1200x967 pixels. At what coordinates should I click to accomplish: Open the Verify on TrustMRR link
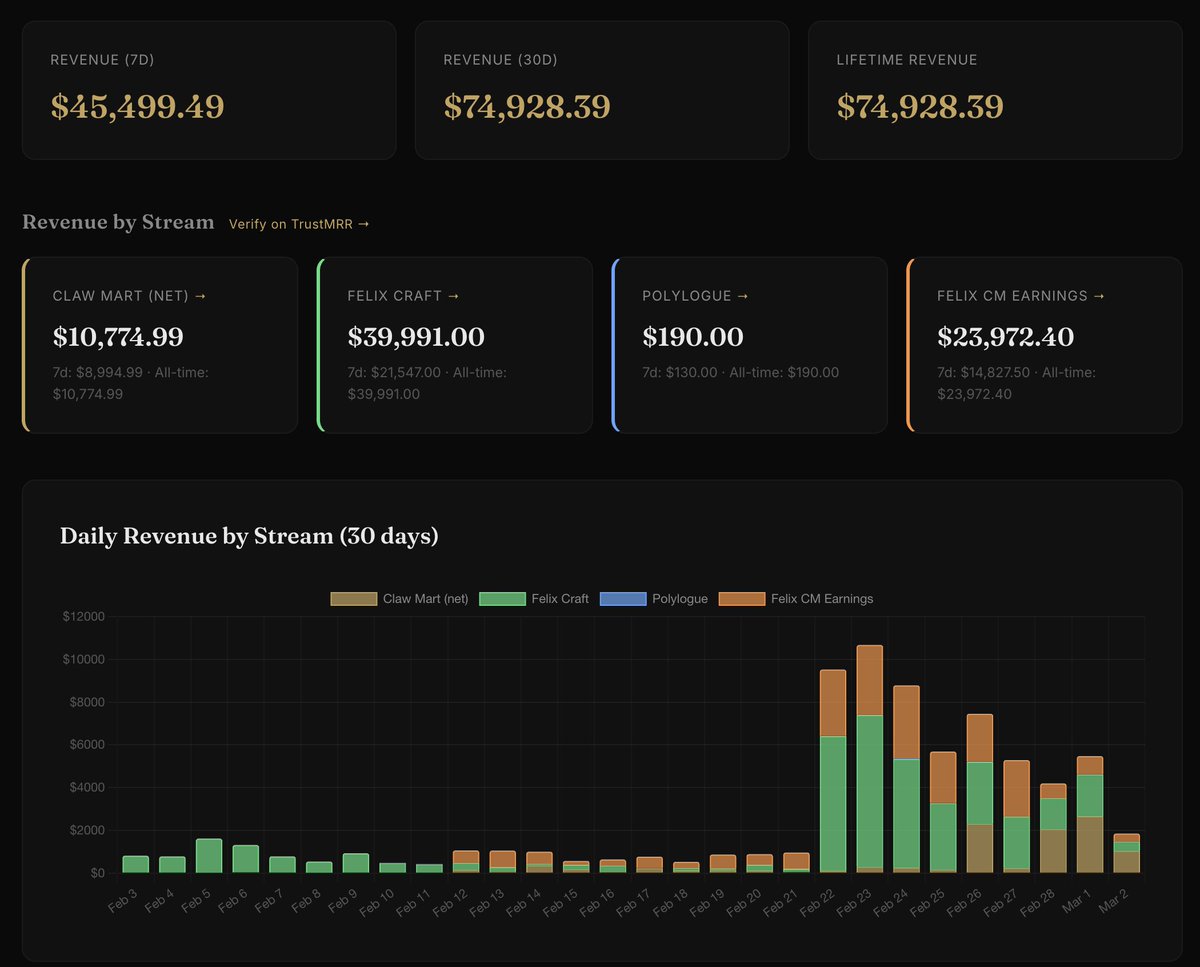point(299,224)
